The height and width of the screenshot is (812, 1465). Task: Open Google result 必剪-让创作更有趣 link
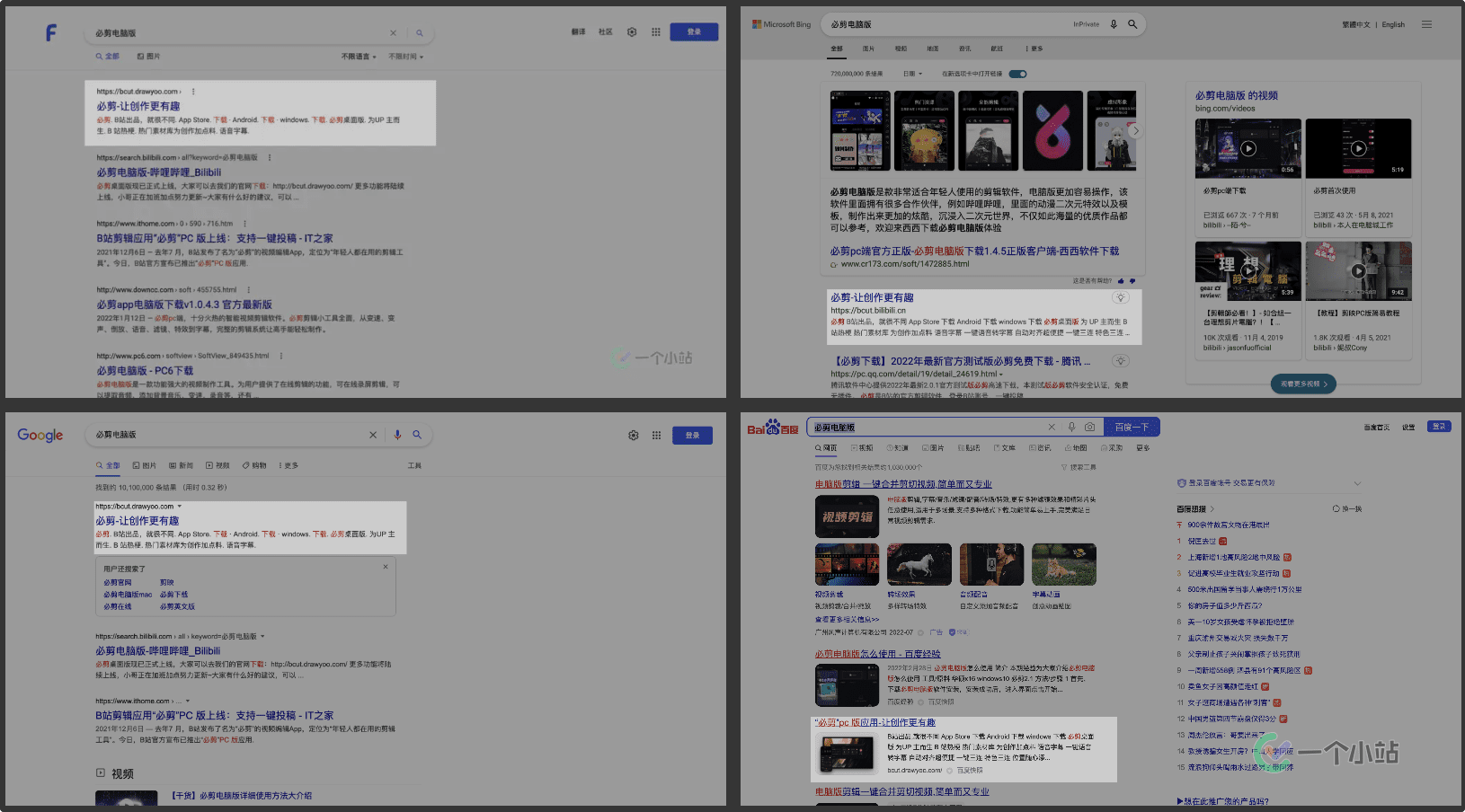[138, 521]
